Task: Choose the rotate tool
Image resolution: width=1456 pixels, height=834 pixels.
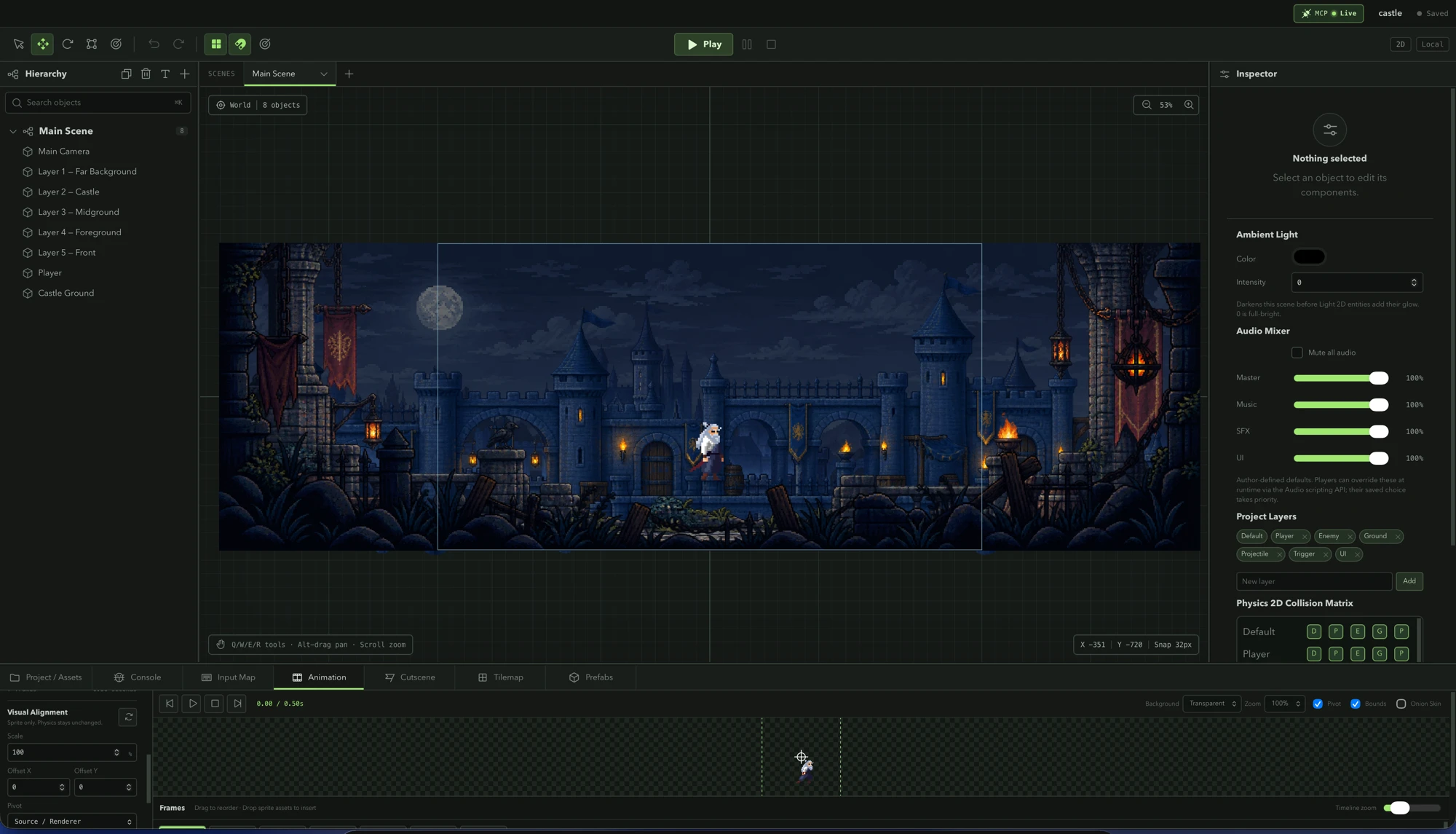Action: 68,44
